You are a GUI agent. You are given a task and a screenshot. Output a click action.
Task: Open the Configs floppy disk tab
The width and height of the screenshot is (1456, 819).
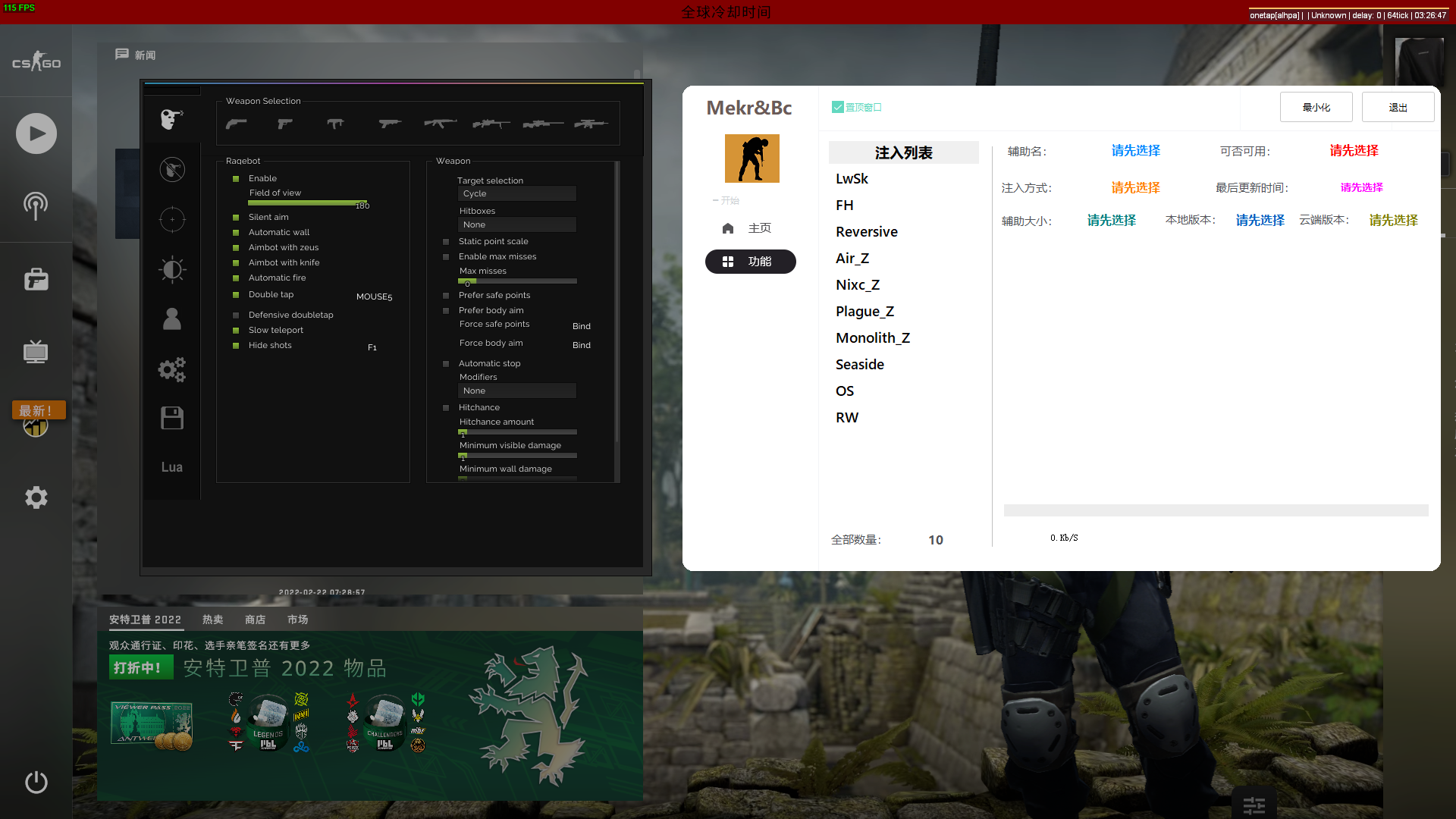(x=171, y=418)
